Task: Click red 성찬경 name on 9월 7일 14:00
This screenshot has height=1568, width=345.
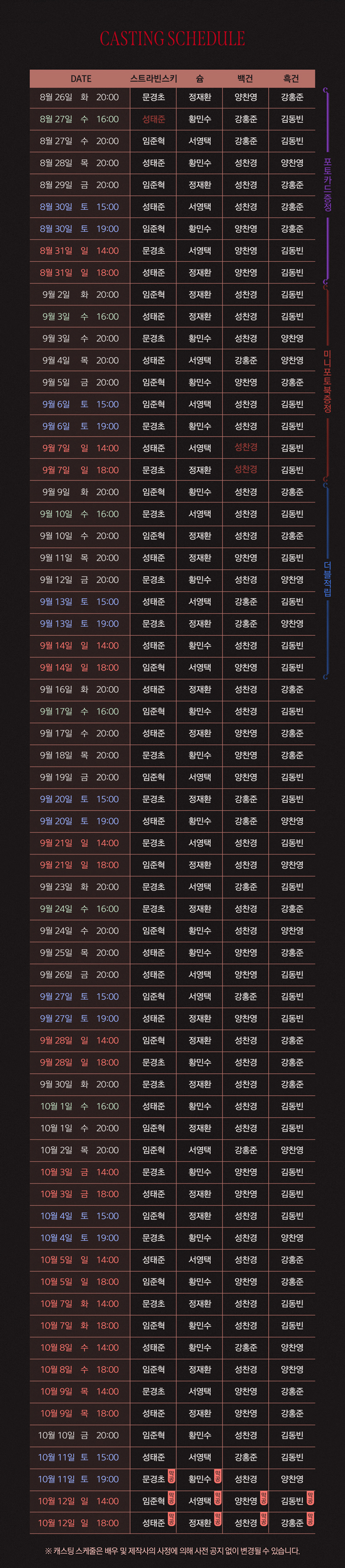Action: tap(246, 447)
